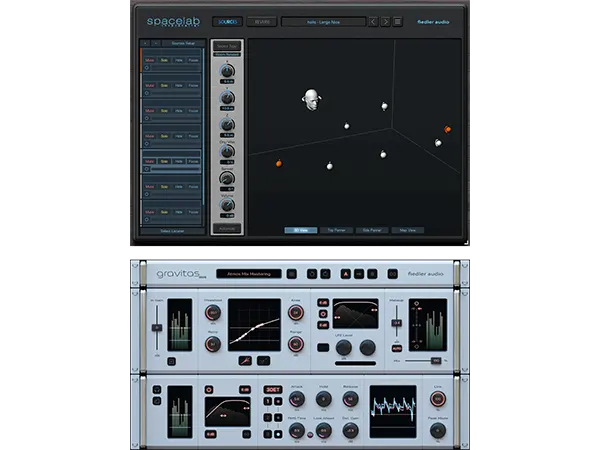This screenshot has width=600, height=450.
Task: Open the Halls - Large Nice preset dropdown
Action: [323, 22]
